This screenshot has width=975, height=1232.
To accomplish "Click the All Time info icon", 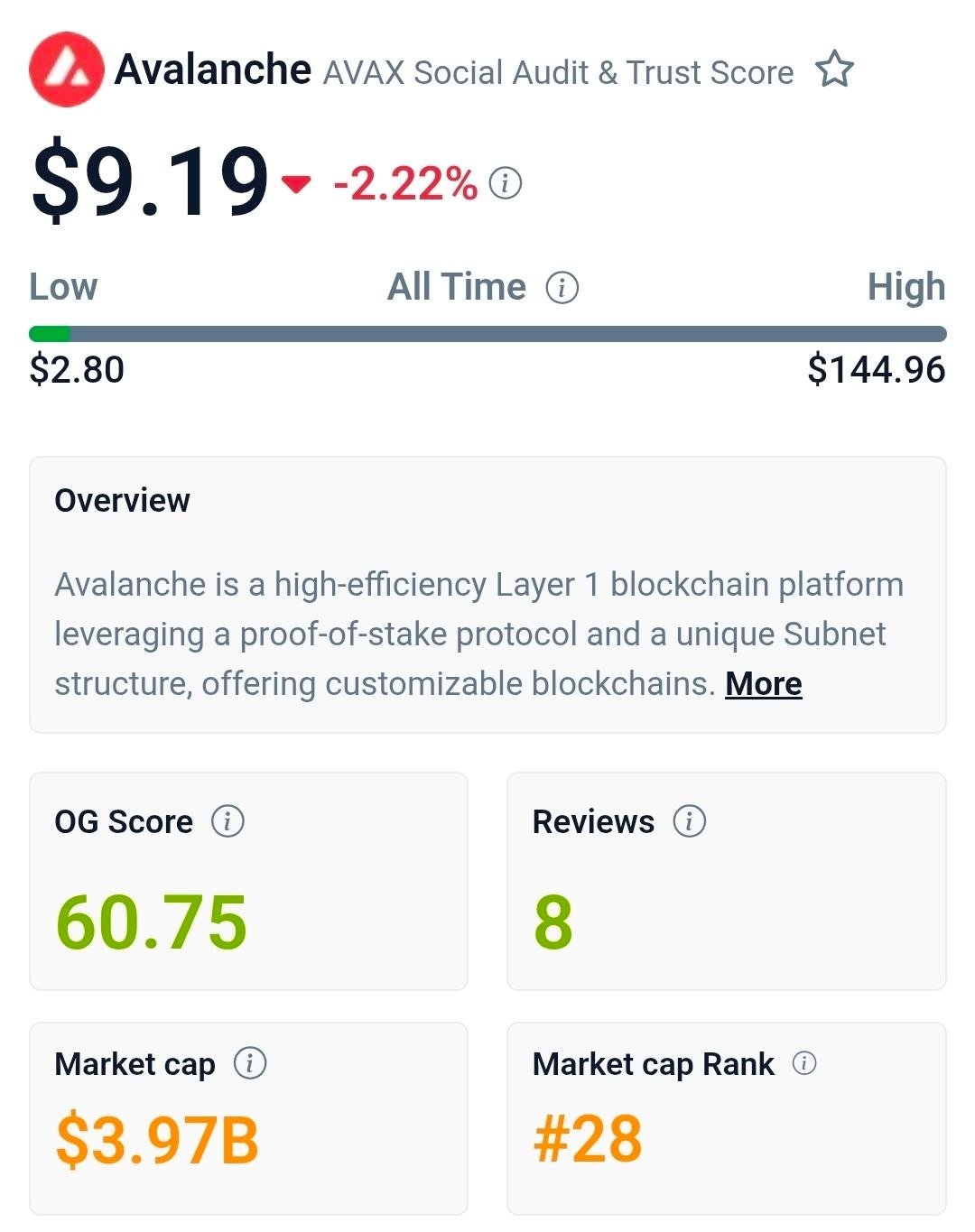I will point(562,288).
